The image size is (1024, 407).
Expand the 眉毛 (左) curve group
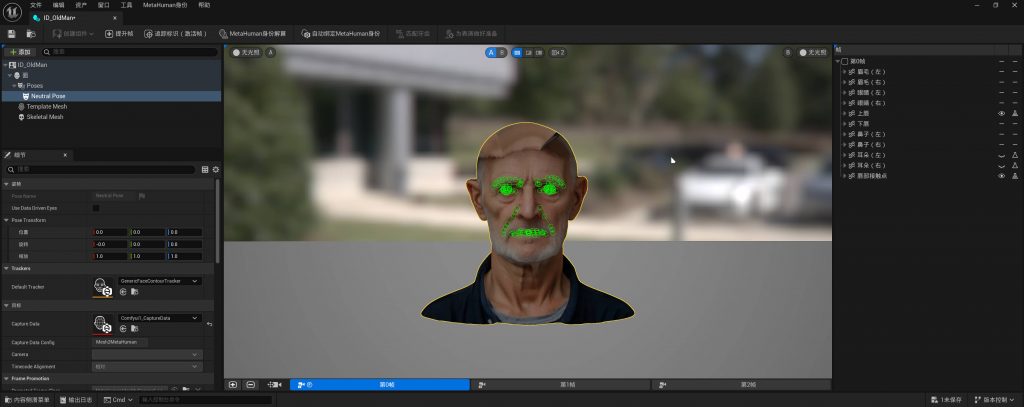point(843,72)
